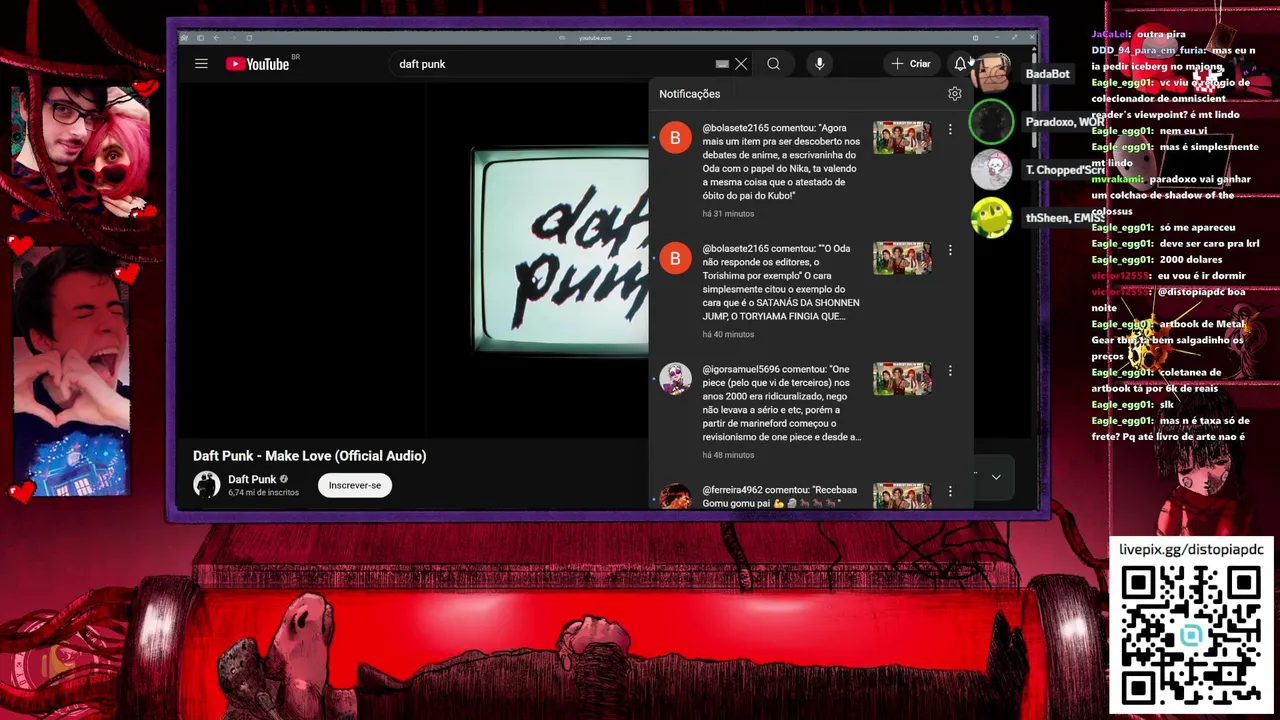Click the youtube.com address bar
The height and width of the screenshot is (720, 1280).
pyautogui.click(x=596, y=38)
